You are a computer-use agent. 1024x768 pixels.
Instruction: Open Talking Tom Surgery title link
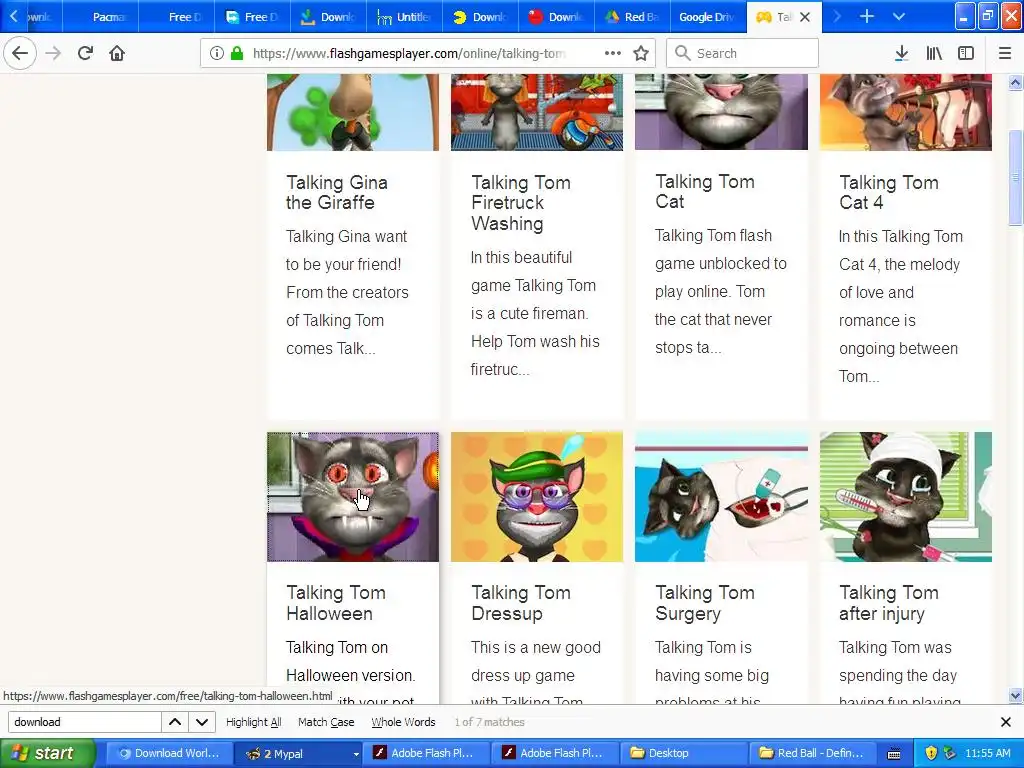point(705,603)
